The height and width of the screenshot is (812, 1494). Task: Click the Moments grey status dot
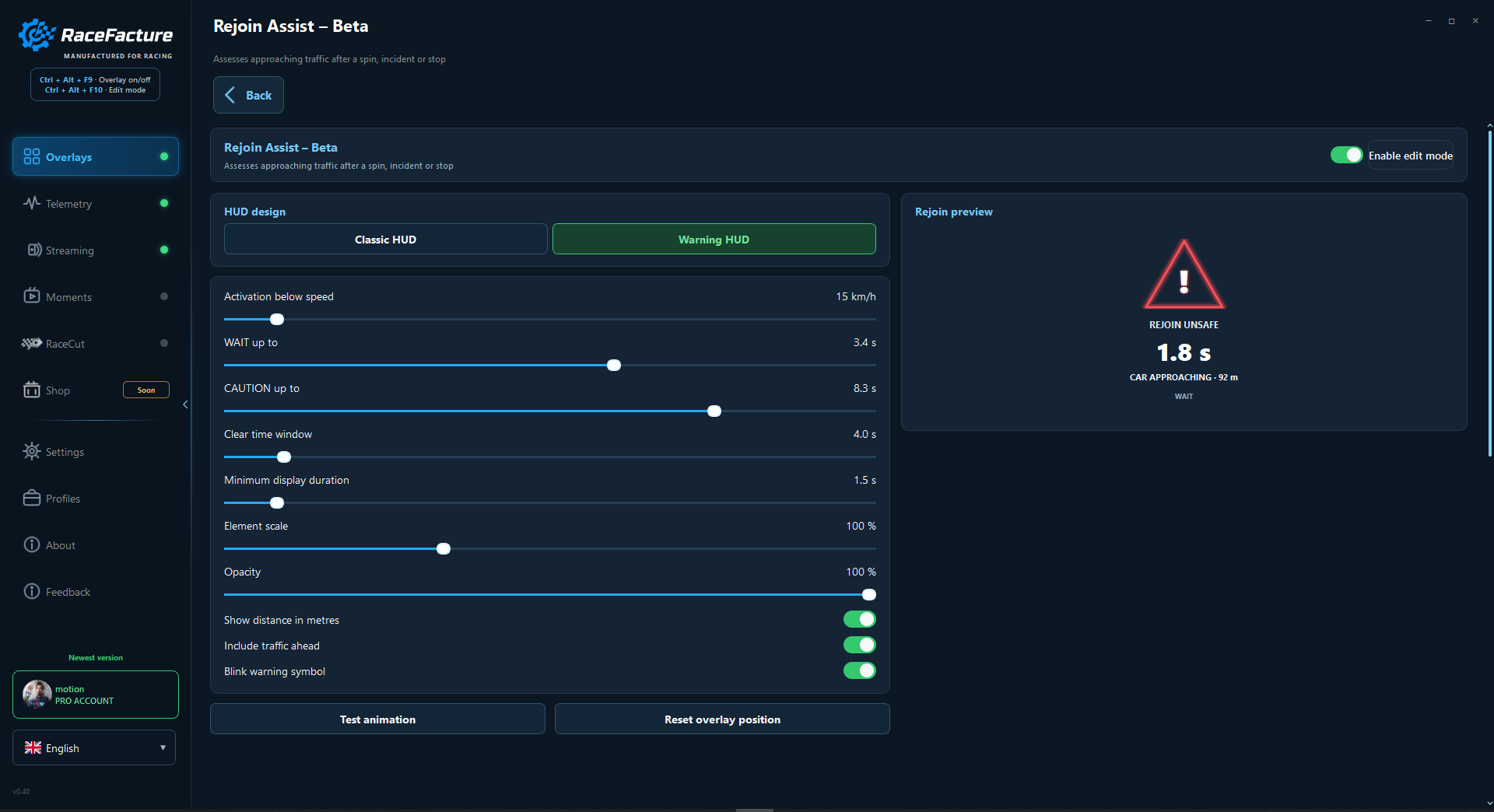coord(164,296)
